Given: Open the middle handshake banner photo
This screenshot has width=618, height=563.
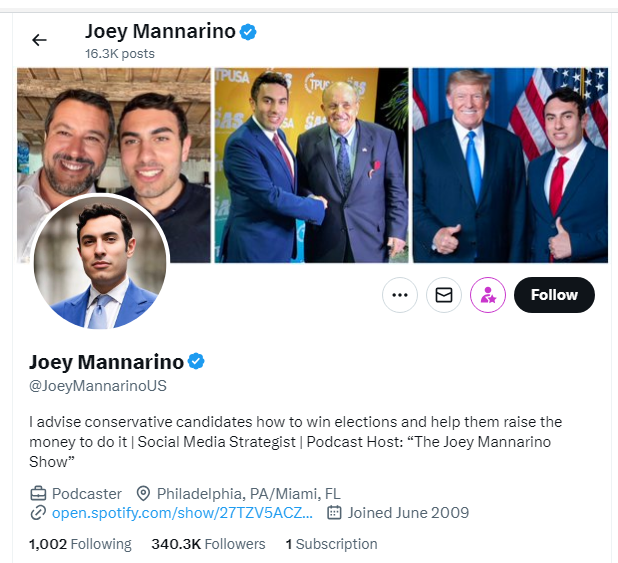Looking at the screenshot, I should pos(311,165).
